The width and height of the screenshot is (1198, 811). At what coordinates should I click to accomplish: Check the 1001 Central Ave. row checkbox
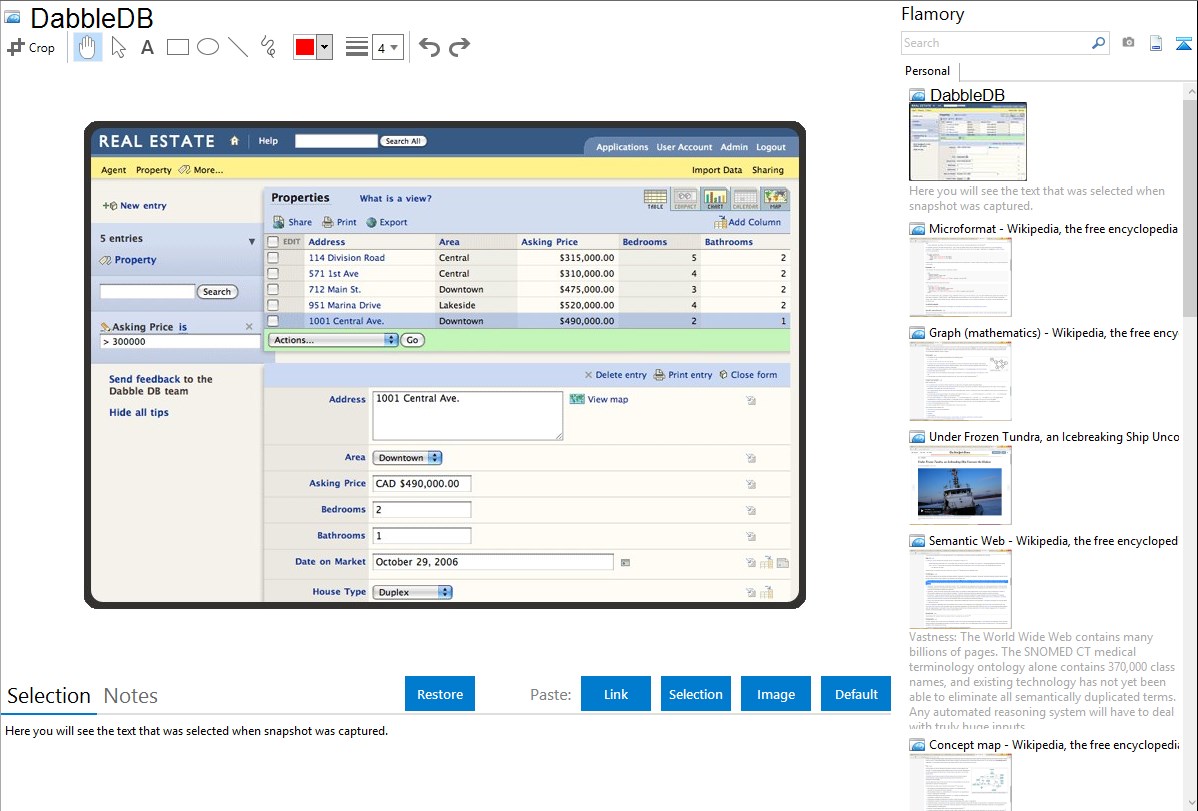pos(273,321)
